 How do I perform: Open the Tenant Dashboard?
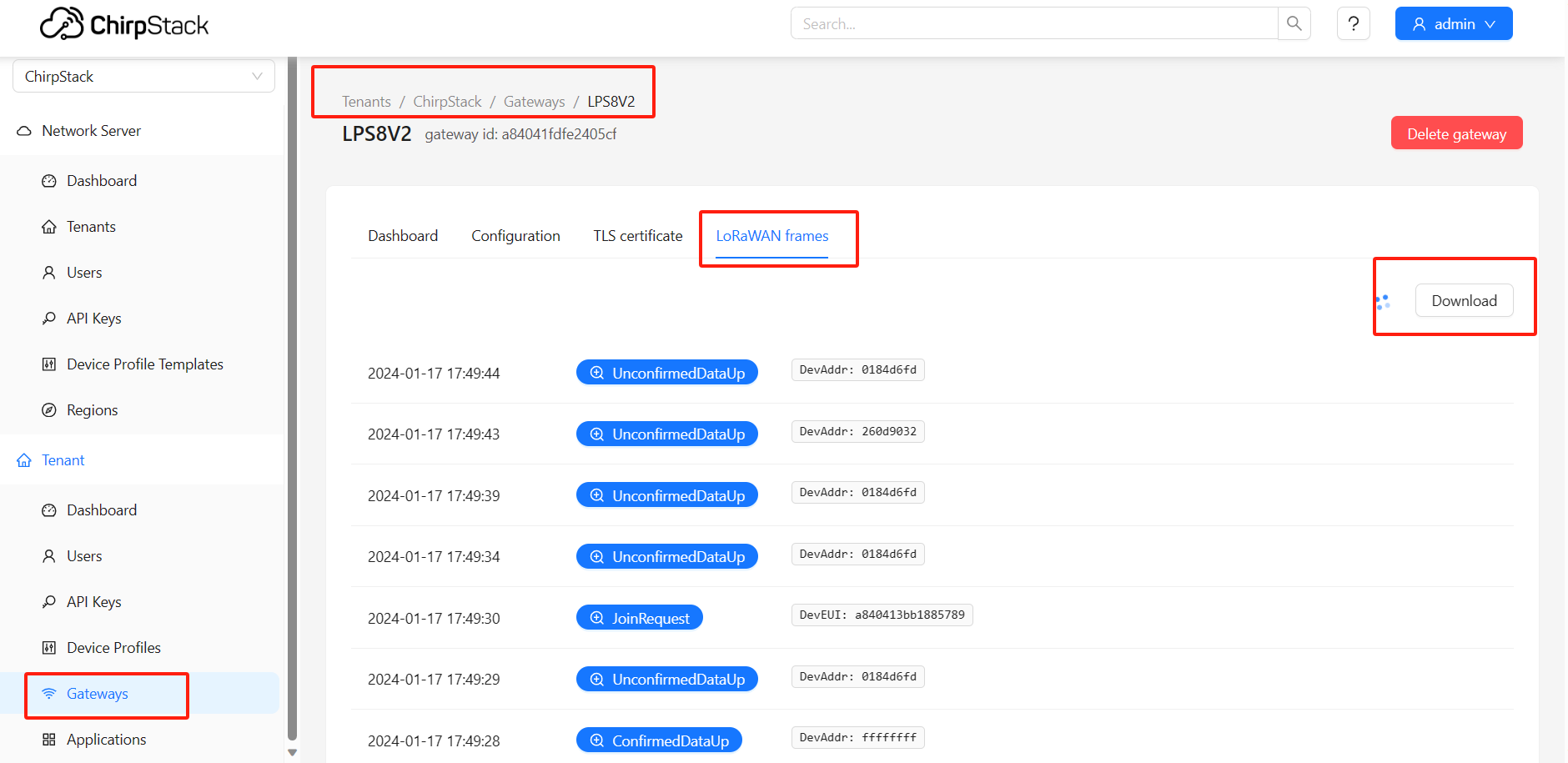(x=102, y=510)
